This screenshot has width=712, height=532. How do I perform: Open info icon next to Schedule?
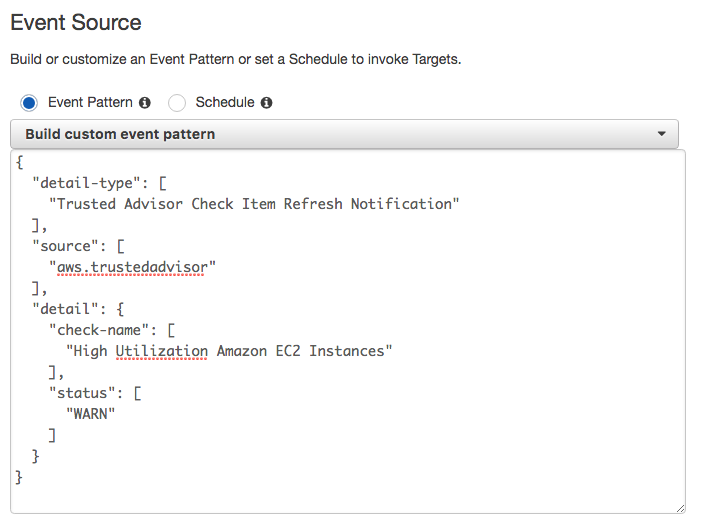pos(267,103)
